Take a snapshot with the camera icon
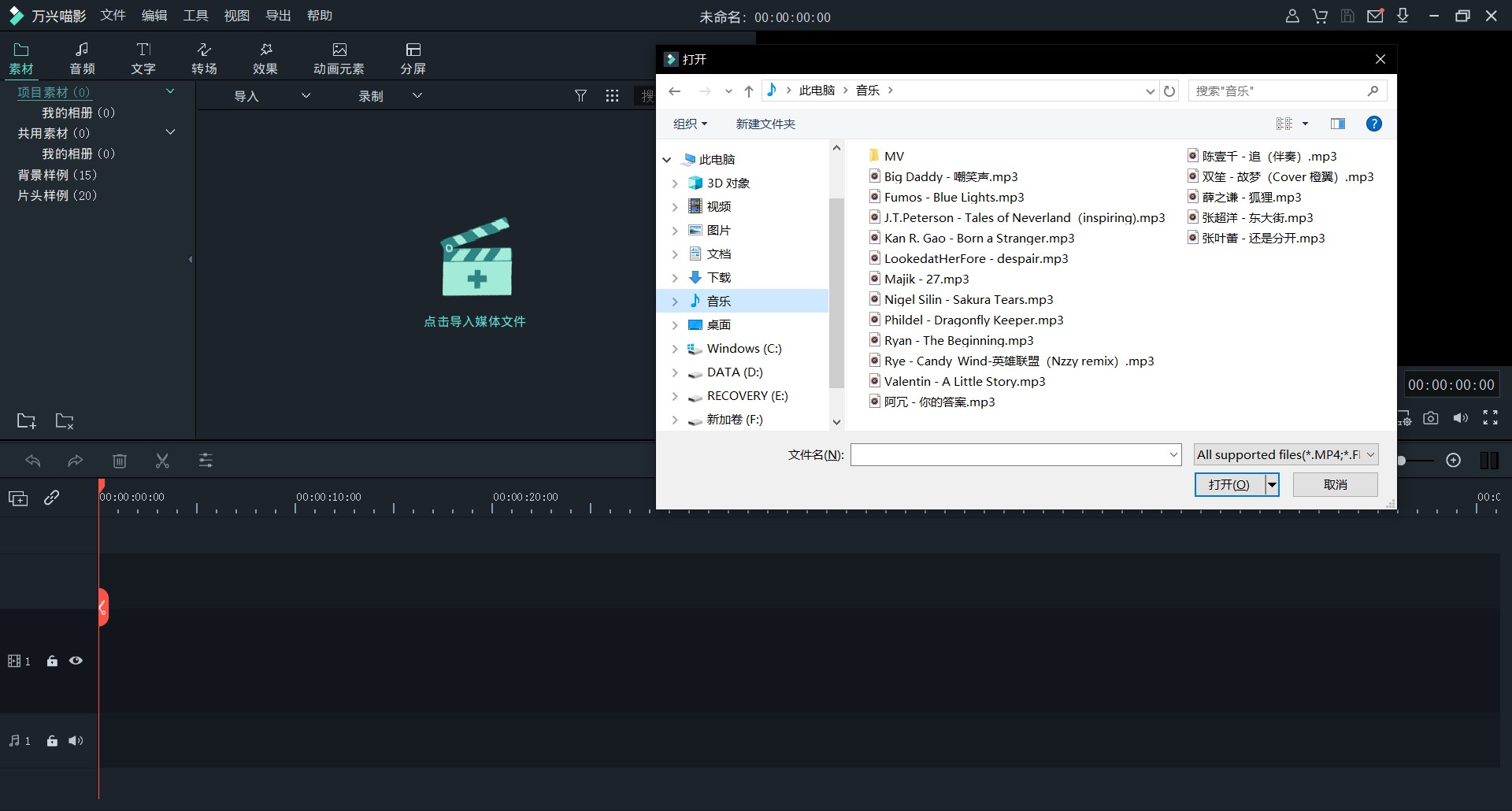The height and width of the screenshot is (811, 1512). (1431, 418)
